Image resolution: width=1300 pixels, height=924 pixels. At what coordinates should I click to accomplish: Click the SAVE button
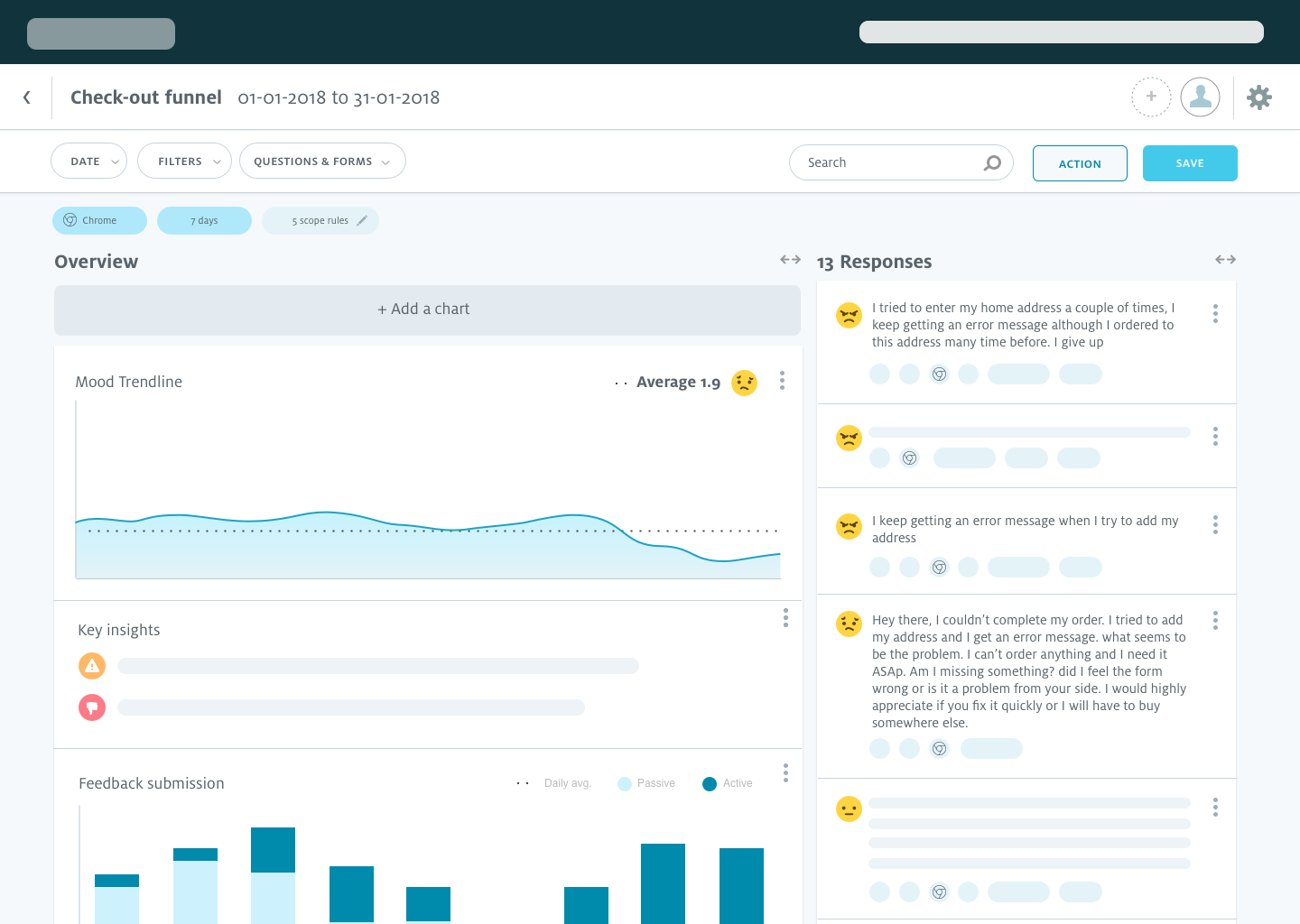(1190, 163)
